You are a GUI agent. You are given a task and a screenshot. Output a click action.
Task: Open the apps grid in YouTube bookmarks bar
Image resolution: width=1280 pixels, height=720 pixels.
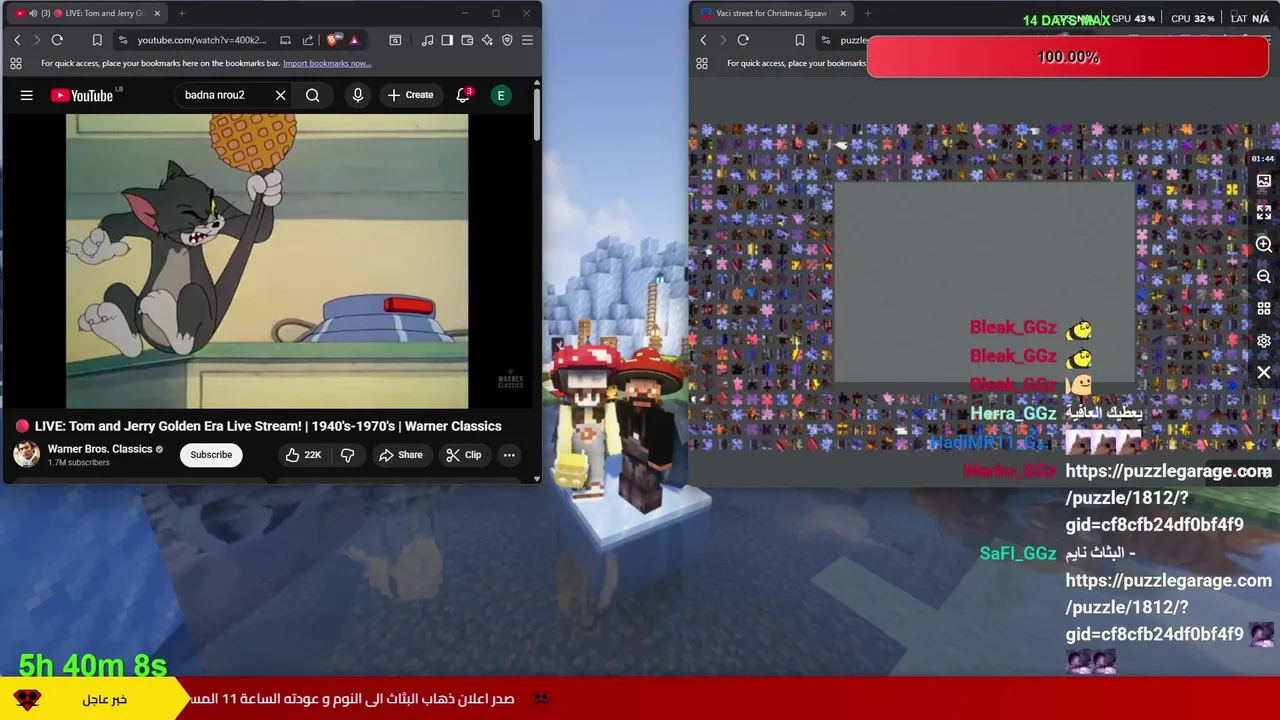[x=16, y=63]
